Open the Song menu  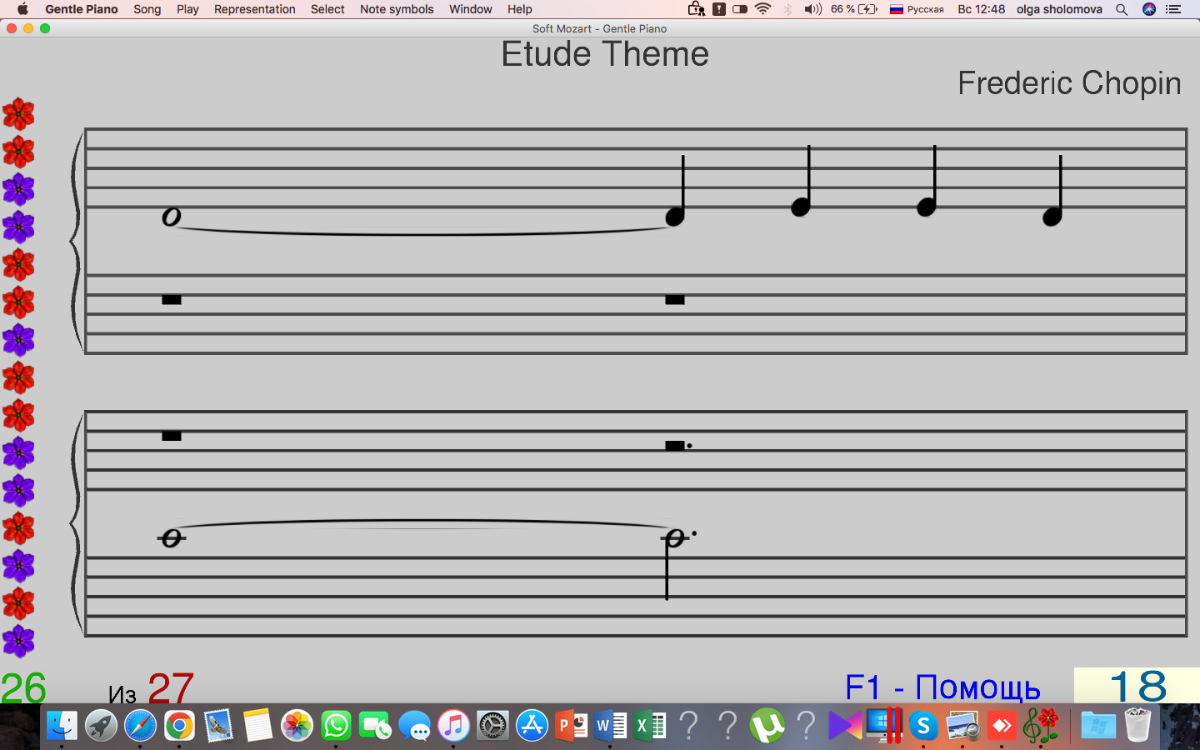pyautogui.click(x=147, y=9)
